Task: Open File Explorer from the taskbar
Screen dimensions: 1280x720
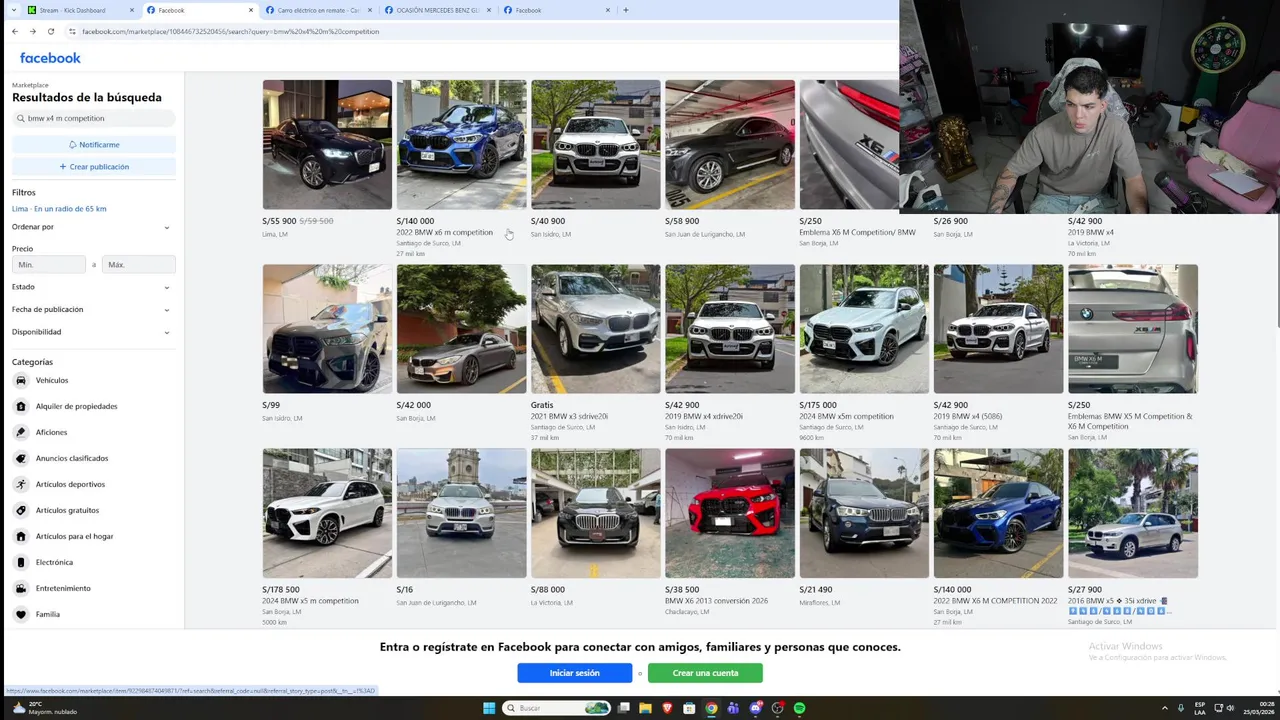Action: point(645,708)
